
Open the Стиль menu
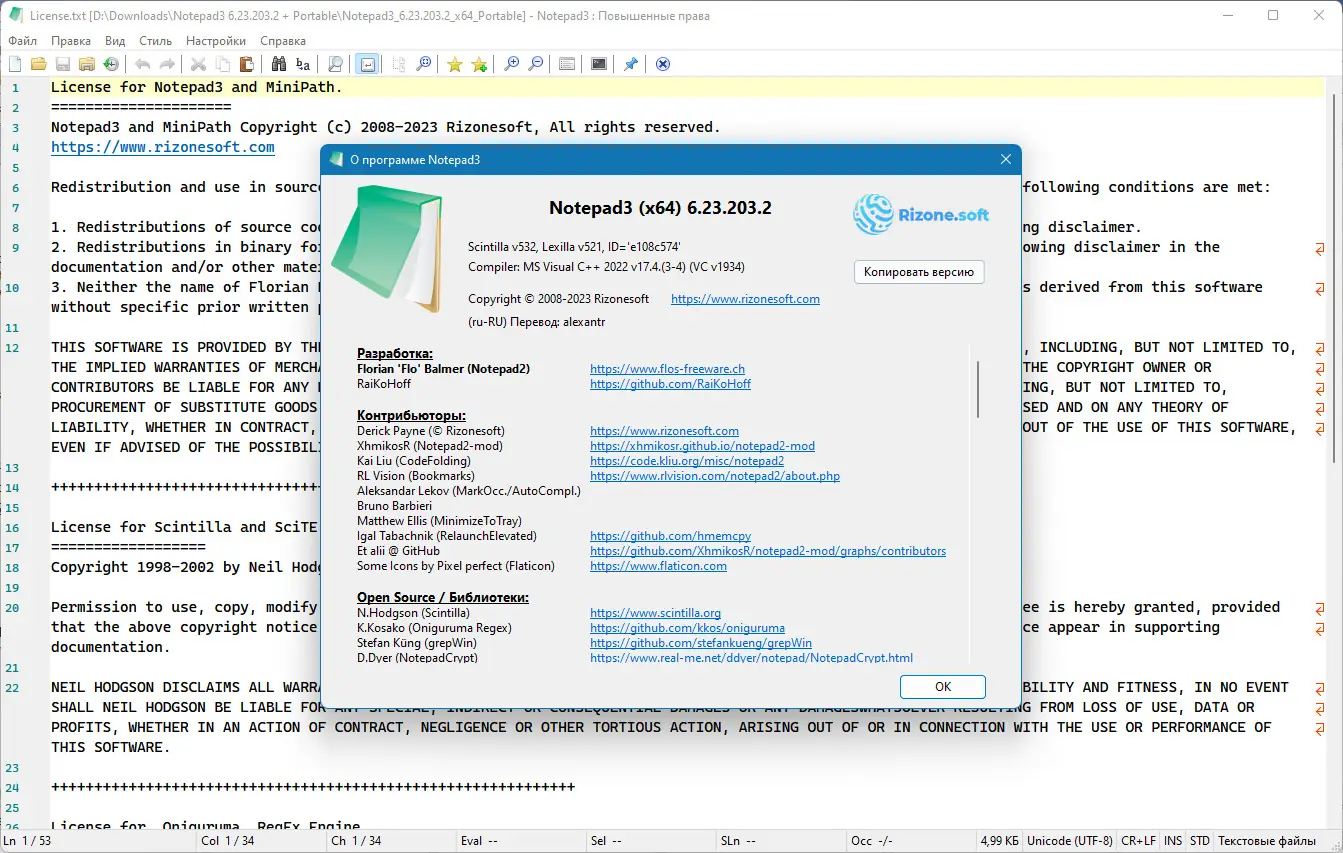click(x=155, y=40)
